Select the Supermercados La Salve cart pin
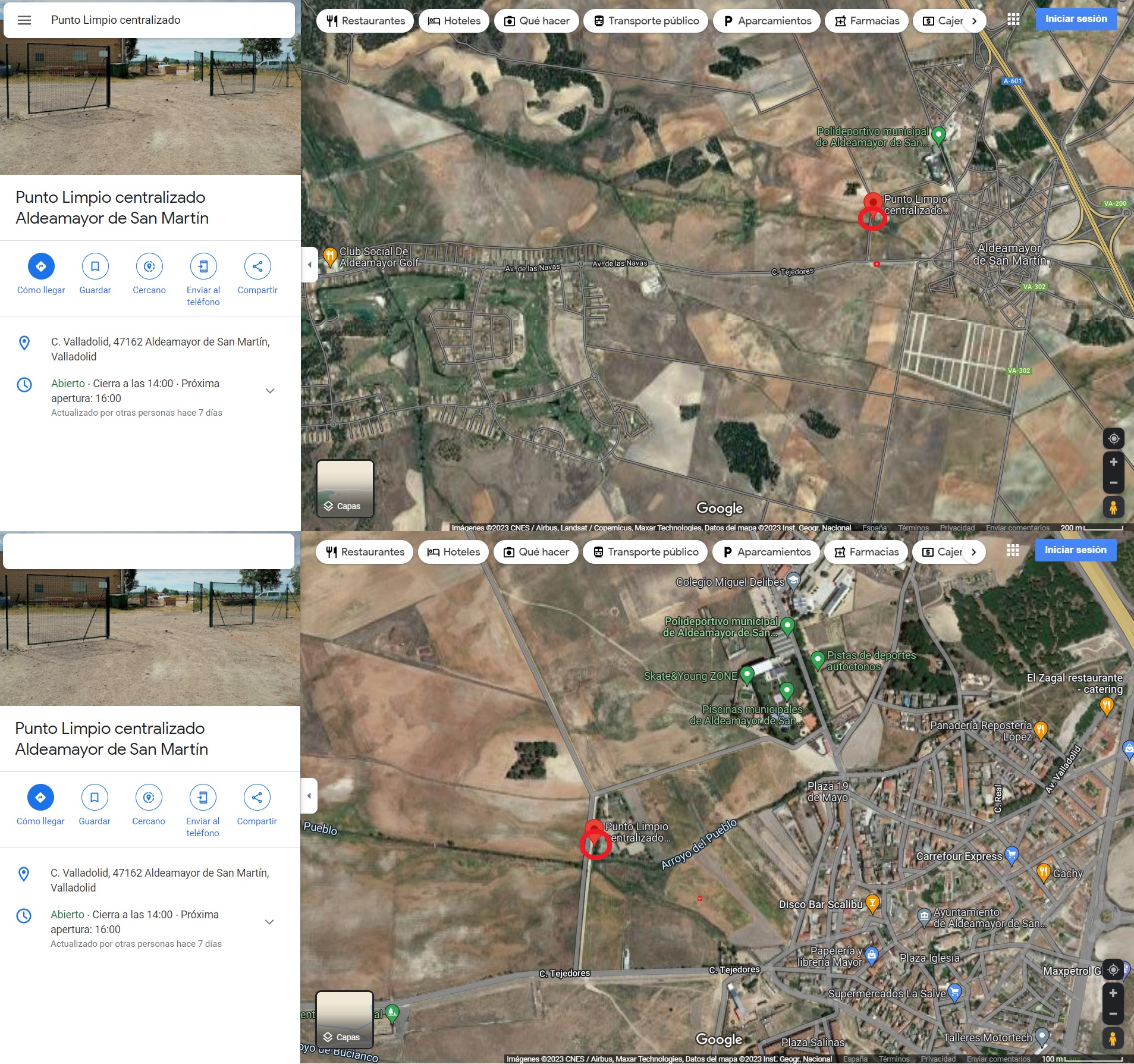The height and width of the screenshot is (1064, 1134). 954,993
